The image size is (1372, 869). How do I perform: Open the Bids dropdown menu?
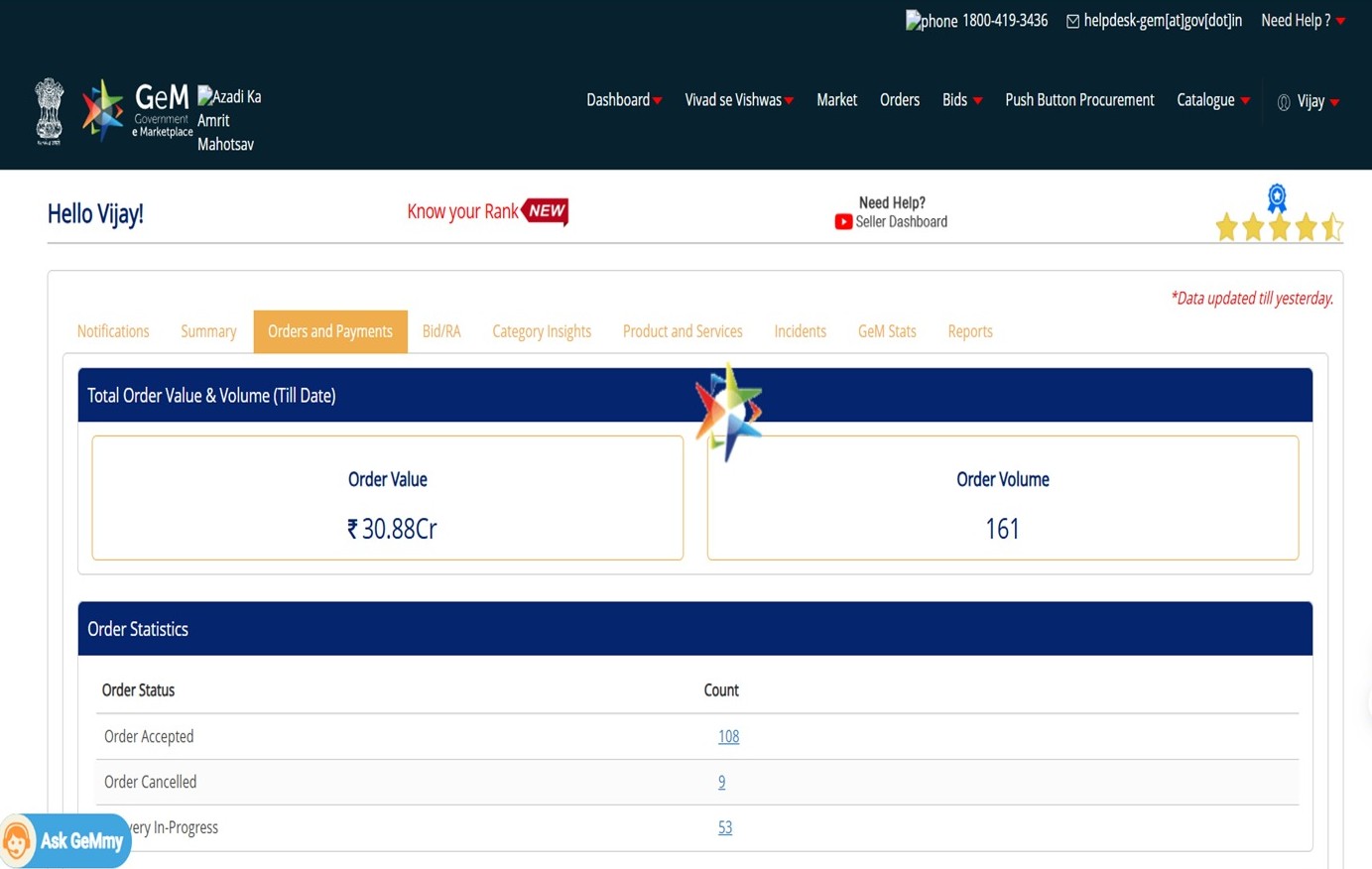(961, 100)
